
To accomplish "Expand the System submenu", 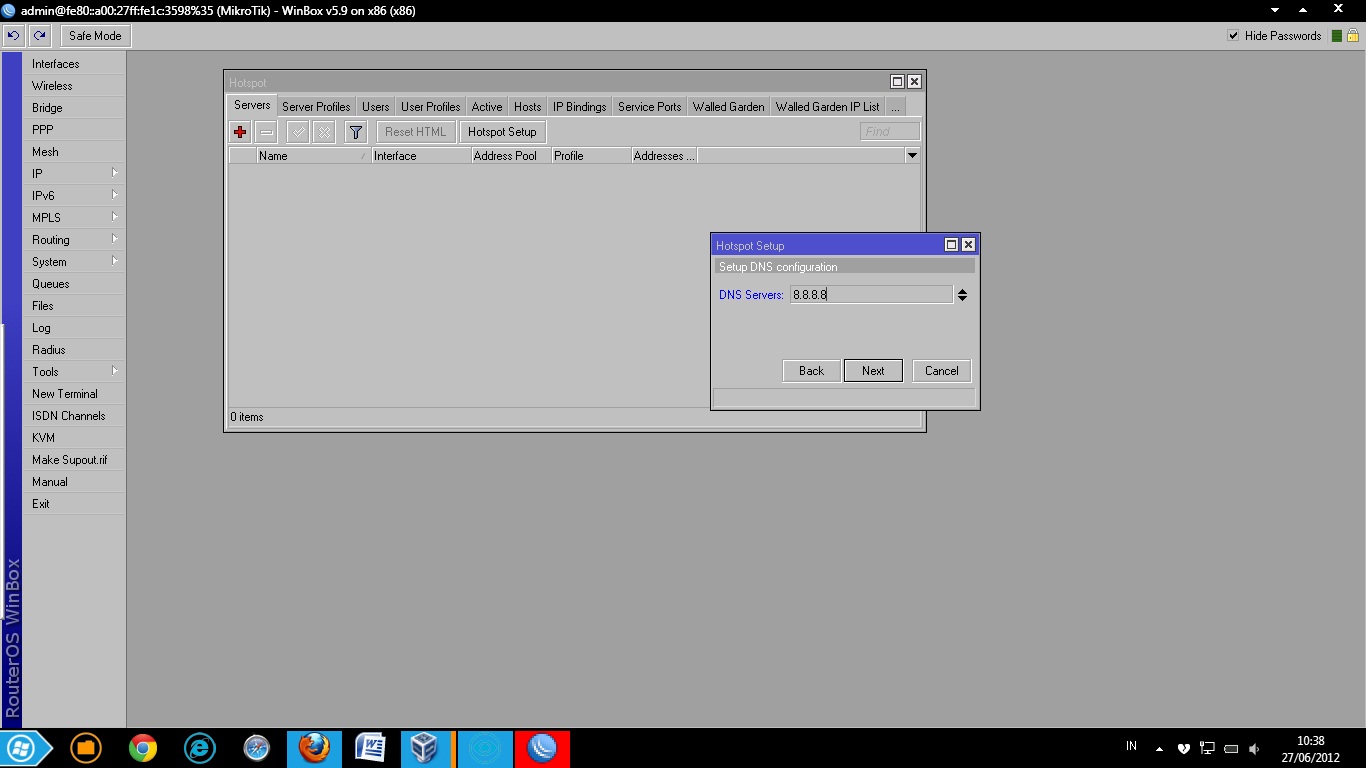I will pyautogui.click(x=75, y=262).
